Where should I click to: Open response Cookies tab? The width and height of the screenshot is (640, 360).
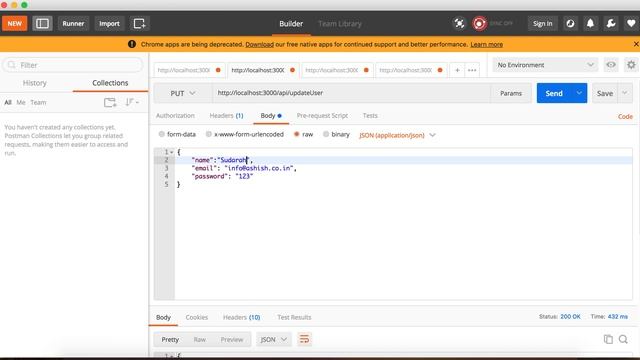(x=196, y=317)
